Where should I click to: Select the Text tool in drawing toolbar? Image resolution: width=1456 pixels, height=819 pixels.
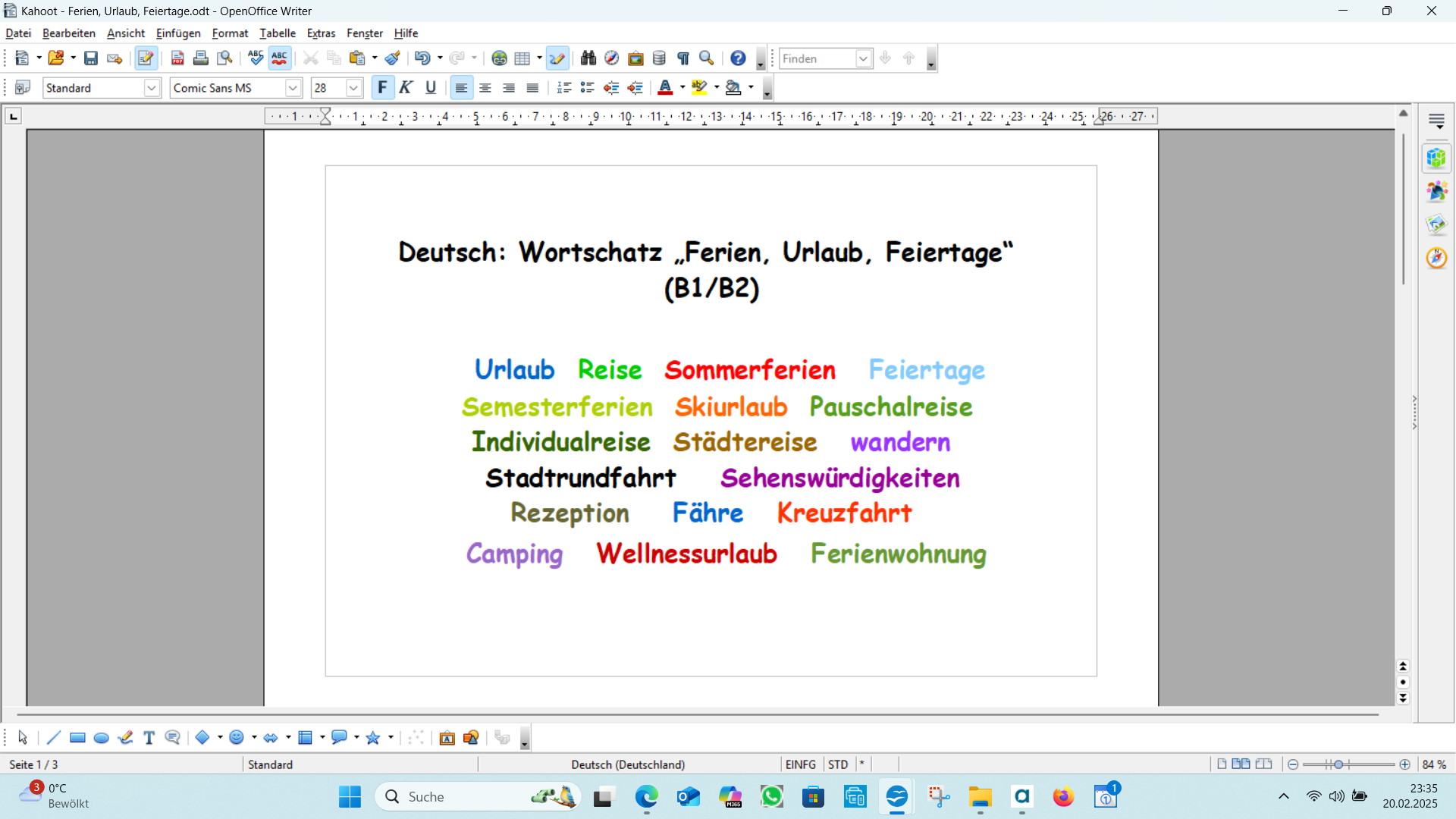click(148, 737)
